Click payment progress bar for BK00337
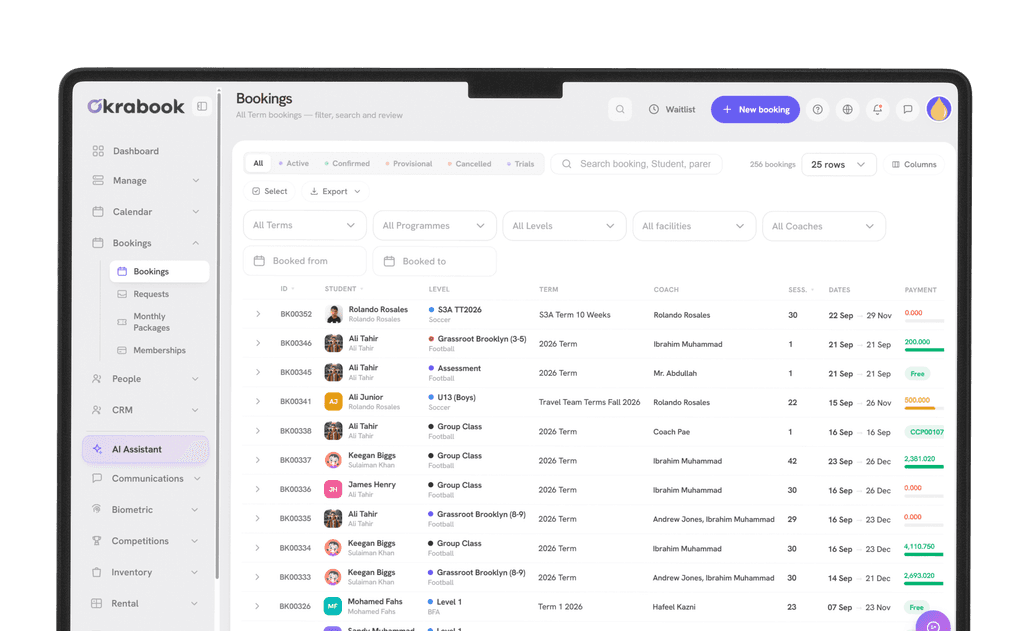The width and height of the screenshot is (1024, 631). pos(924,466)
